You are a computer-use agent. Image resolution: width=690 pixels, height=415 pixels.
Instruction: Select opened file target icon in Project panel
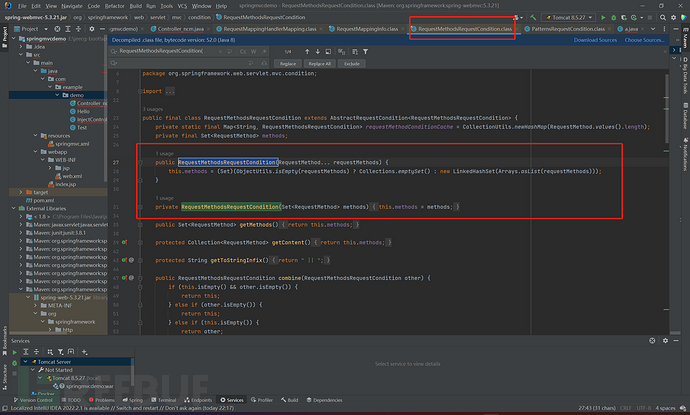click(57, 29)
